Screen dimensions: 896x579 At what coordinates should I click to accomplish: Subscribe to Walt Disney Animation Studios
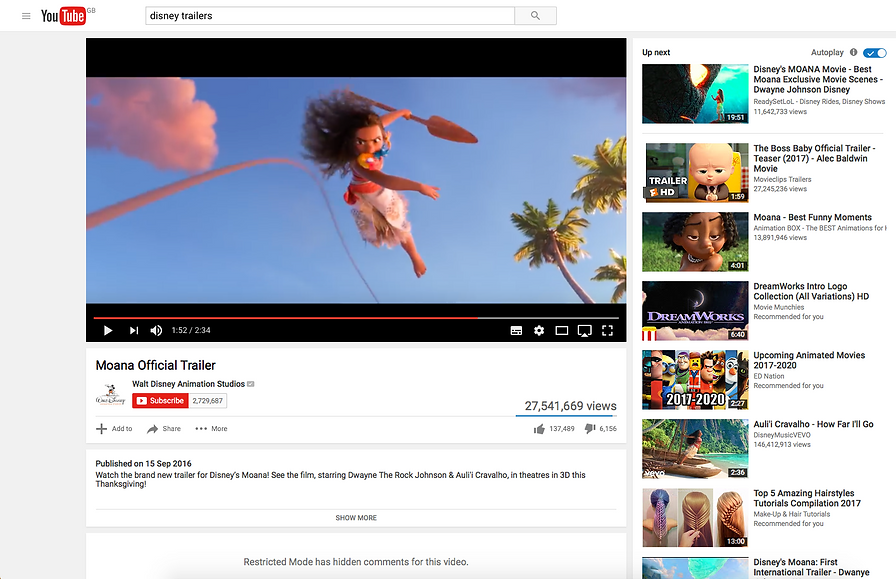pos(160,401)
